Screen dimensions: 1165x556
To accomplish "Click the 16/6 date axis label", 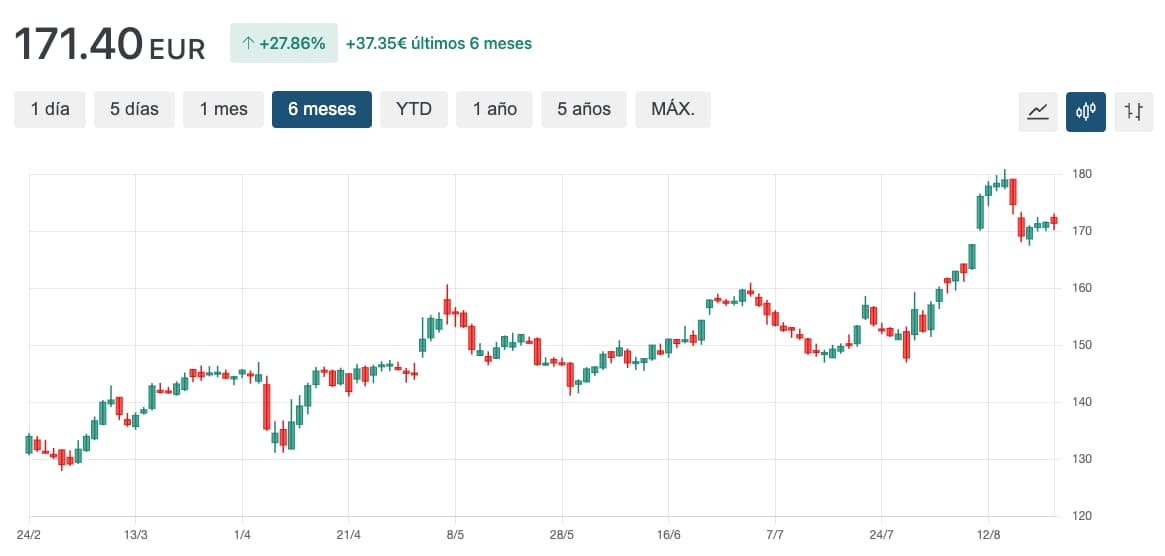I will point(668,535).
